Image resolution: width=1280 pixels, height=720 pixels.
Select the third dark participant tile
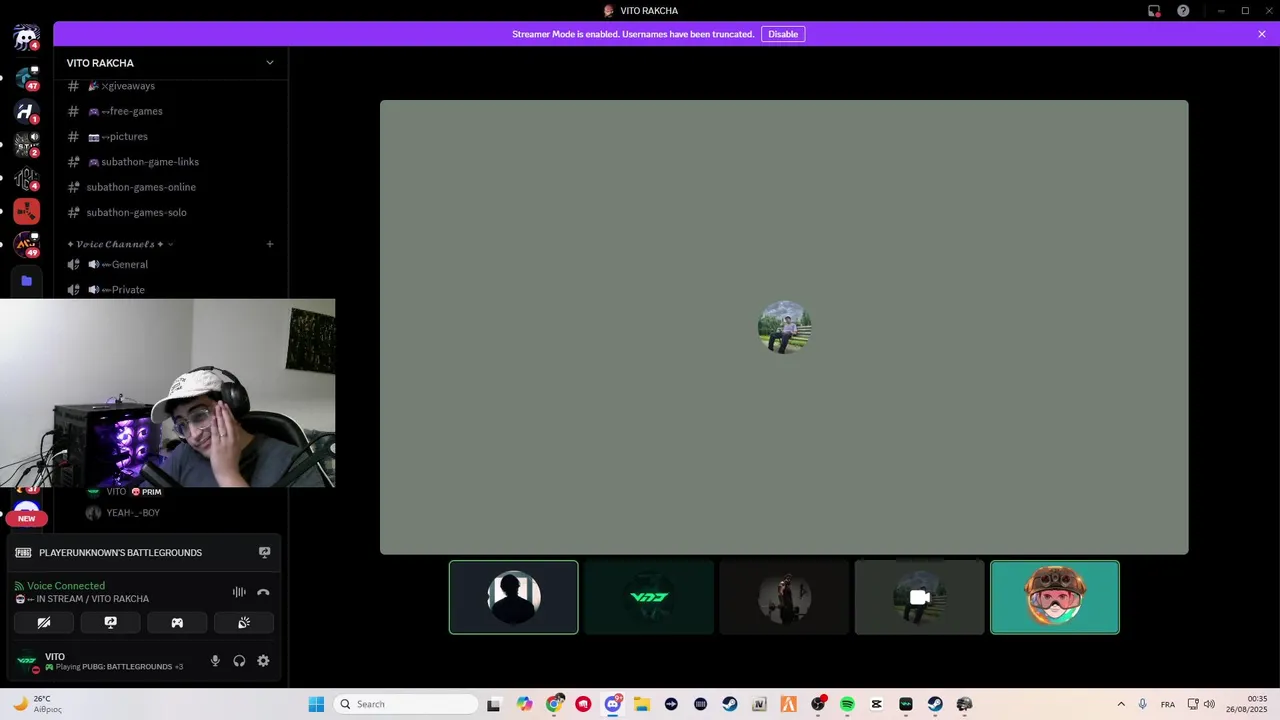click(x=784, y=597)
